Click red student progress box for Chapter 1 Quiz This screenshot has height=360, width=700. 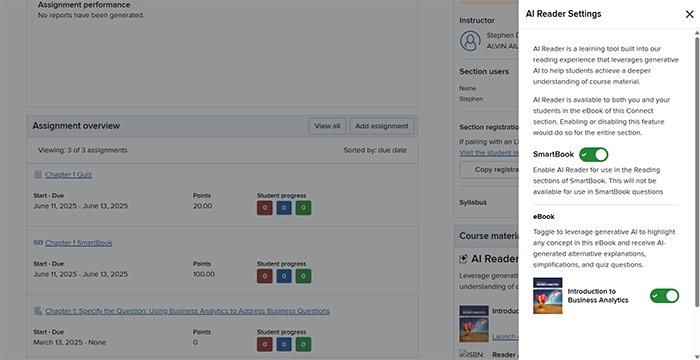[x=264, y=208]
